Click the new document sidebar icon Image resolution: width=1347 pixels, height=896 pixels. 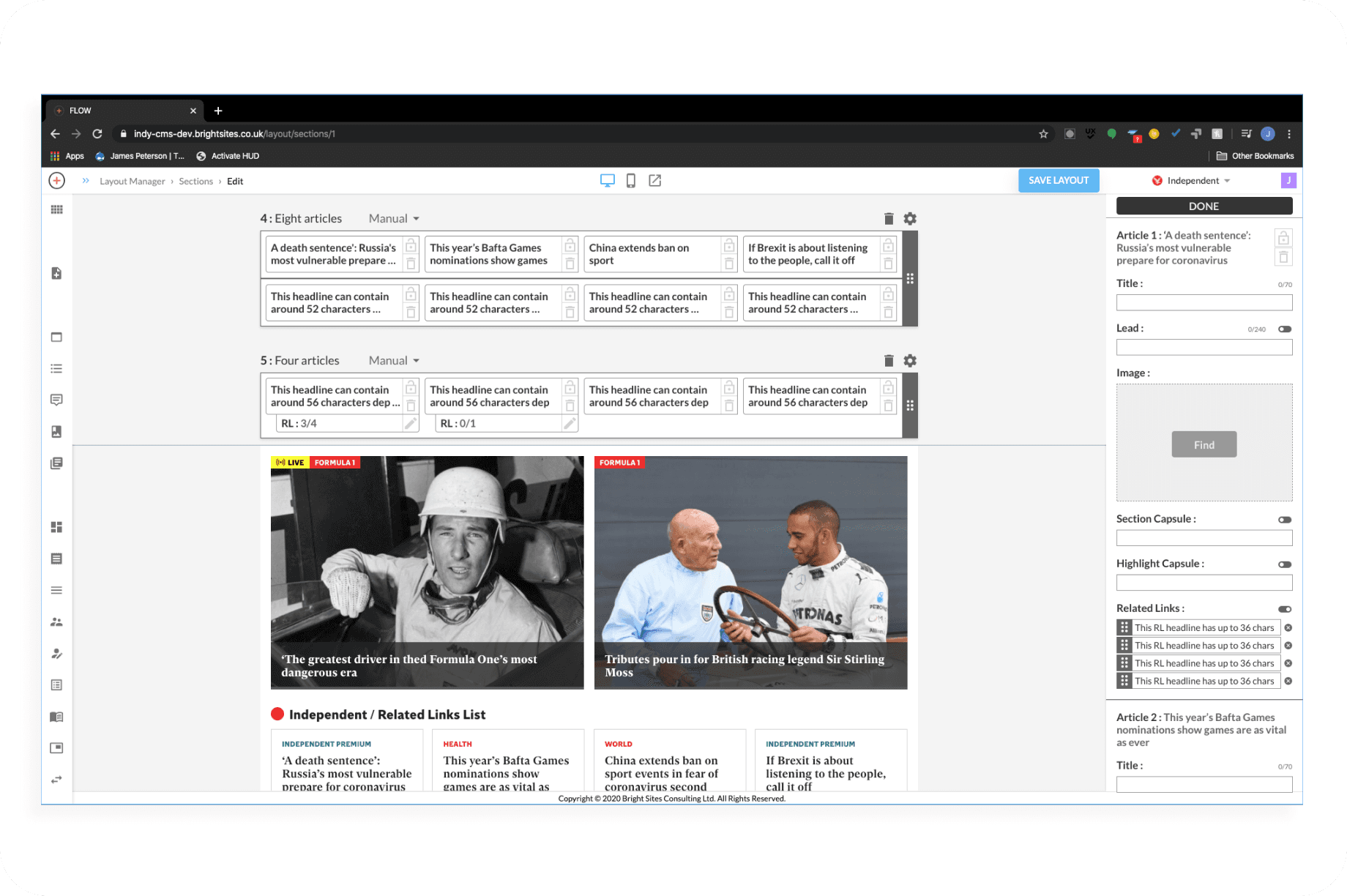[56, 273]
